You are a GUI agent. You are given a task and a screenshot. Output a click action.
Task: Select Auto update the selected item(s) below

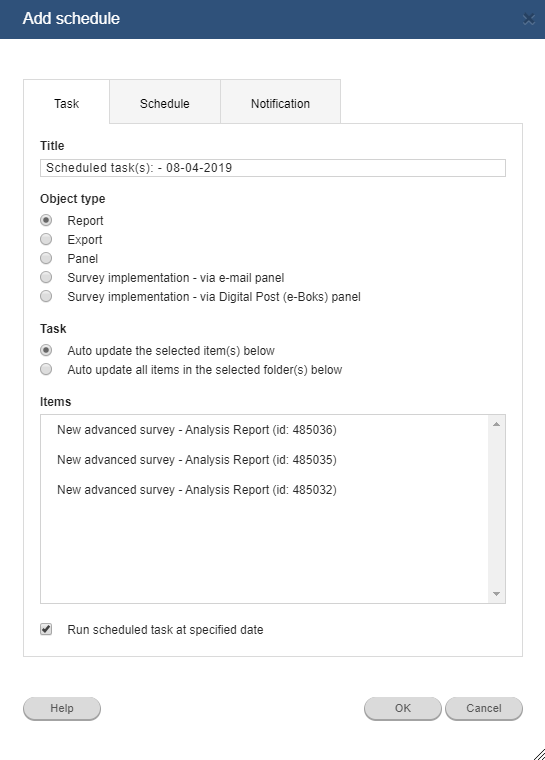pos(46,350)
